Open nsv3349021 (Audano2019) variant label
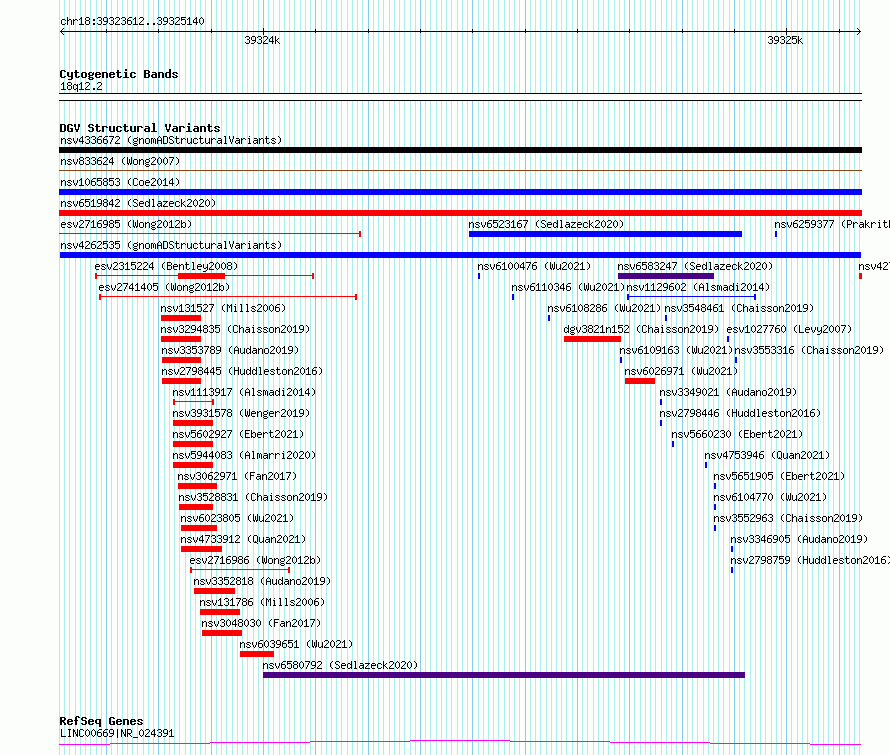The image size is (890, 755). 728,392
